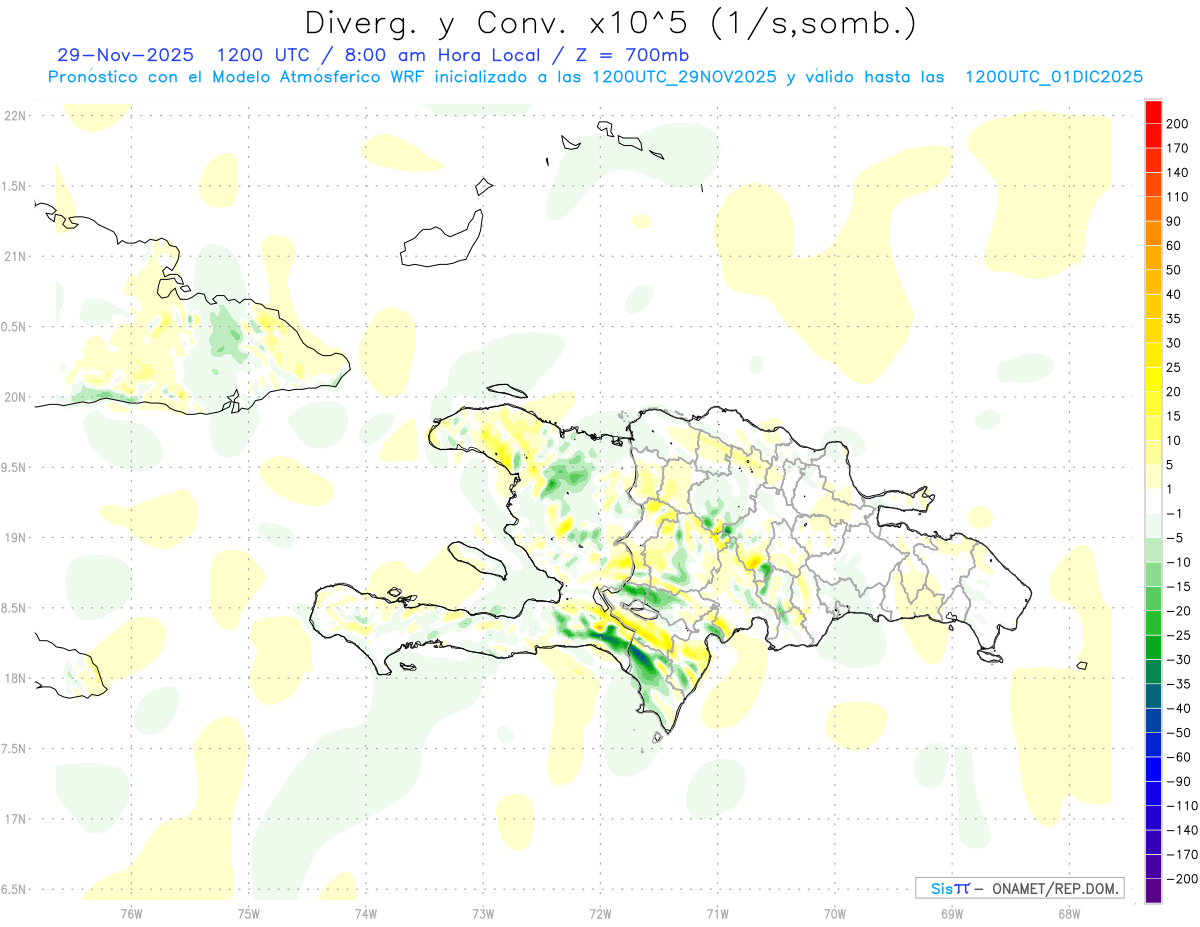Image resolution: width=1200 pixels, height=927 pixels.
Task: Click the white colorbar segment between 1 and -1
Action: tap(1154, 501)
